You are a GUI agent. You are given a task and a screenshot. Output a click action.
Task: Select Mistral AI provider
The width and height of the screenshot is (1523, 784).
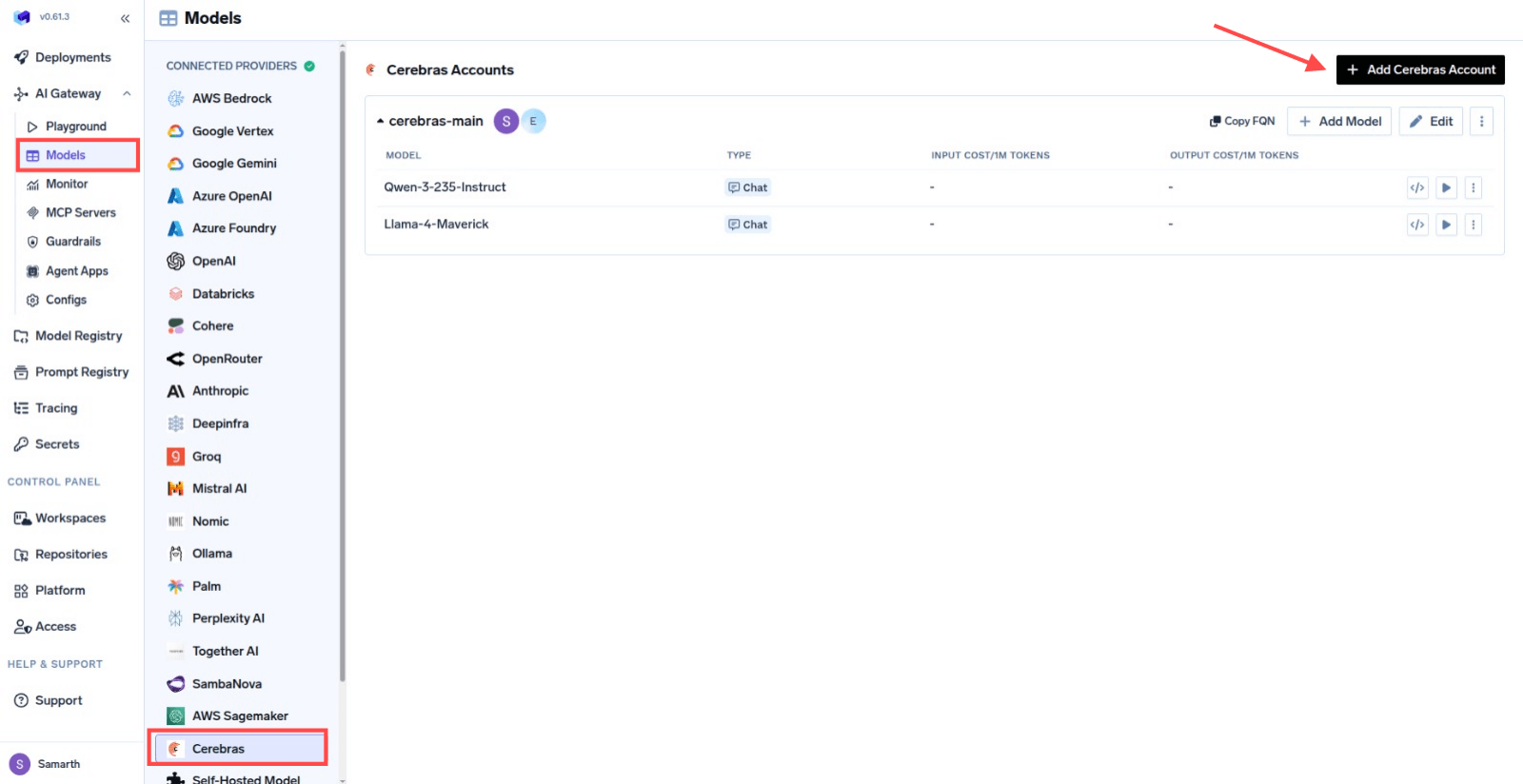(207, 488)
